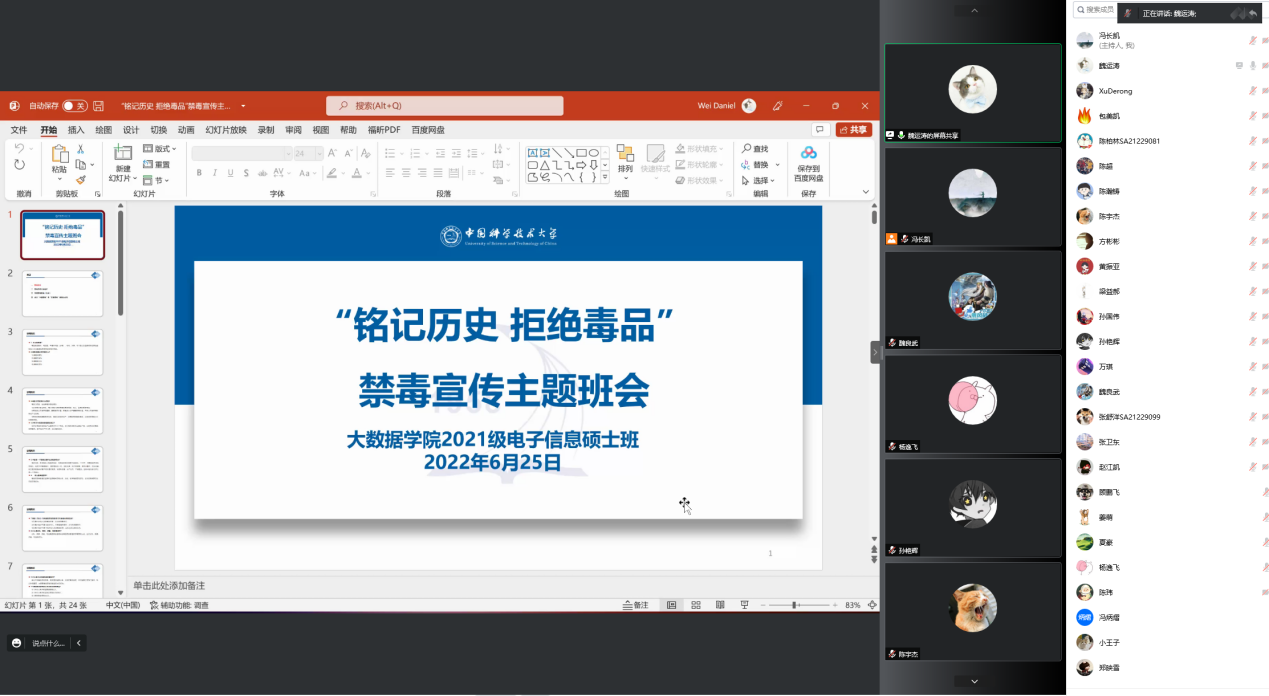Open the 文件 File menu
The image size is (1269, 696).
pos(19,130)
